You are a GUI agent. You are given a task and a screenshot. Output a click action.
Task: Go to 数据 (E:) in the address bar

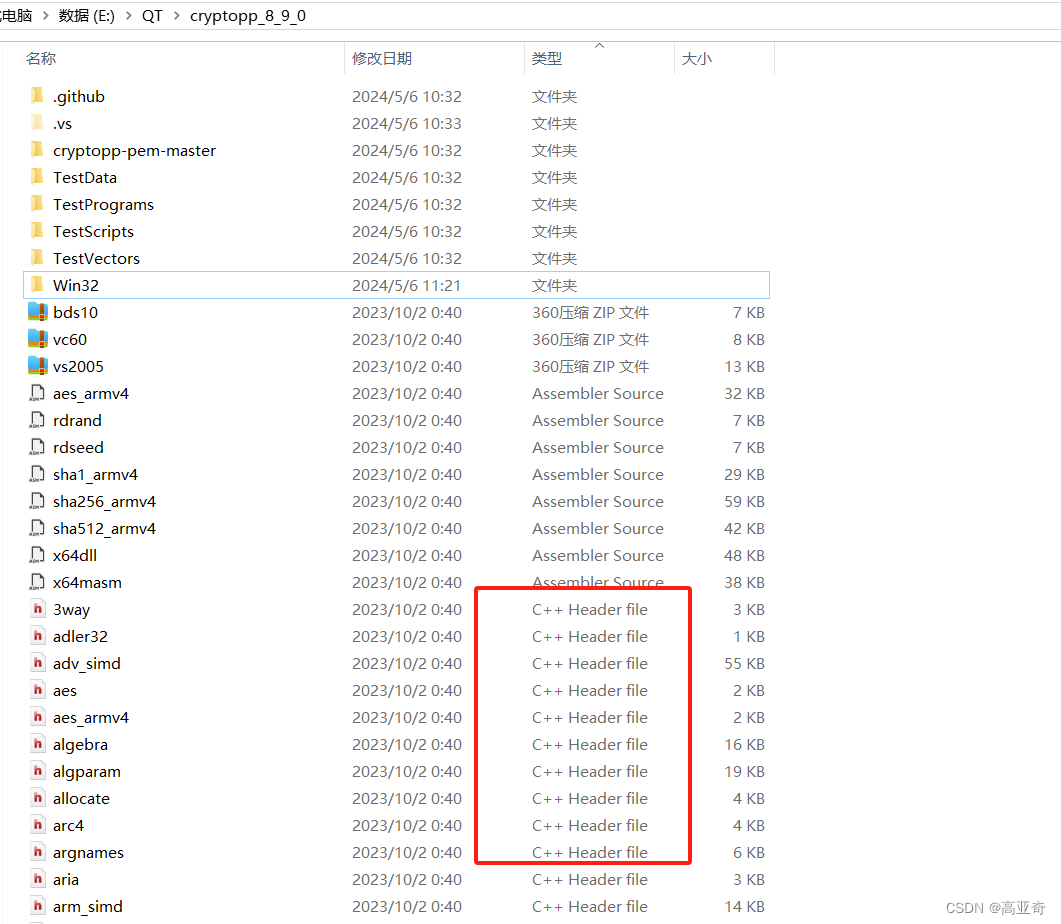coord(87,16)
